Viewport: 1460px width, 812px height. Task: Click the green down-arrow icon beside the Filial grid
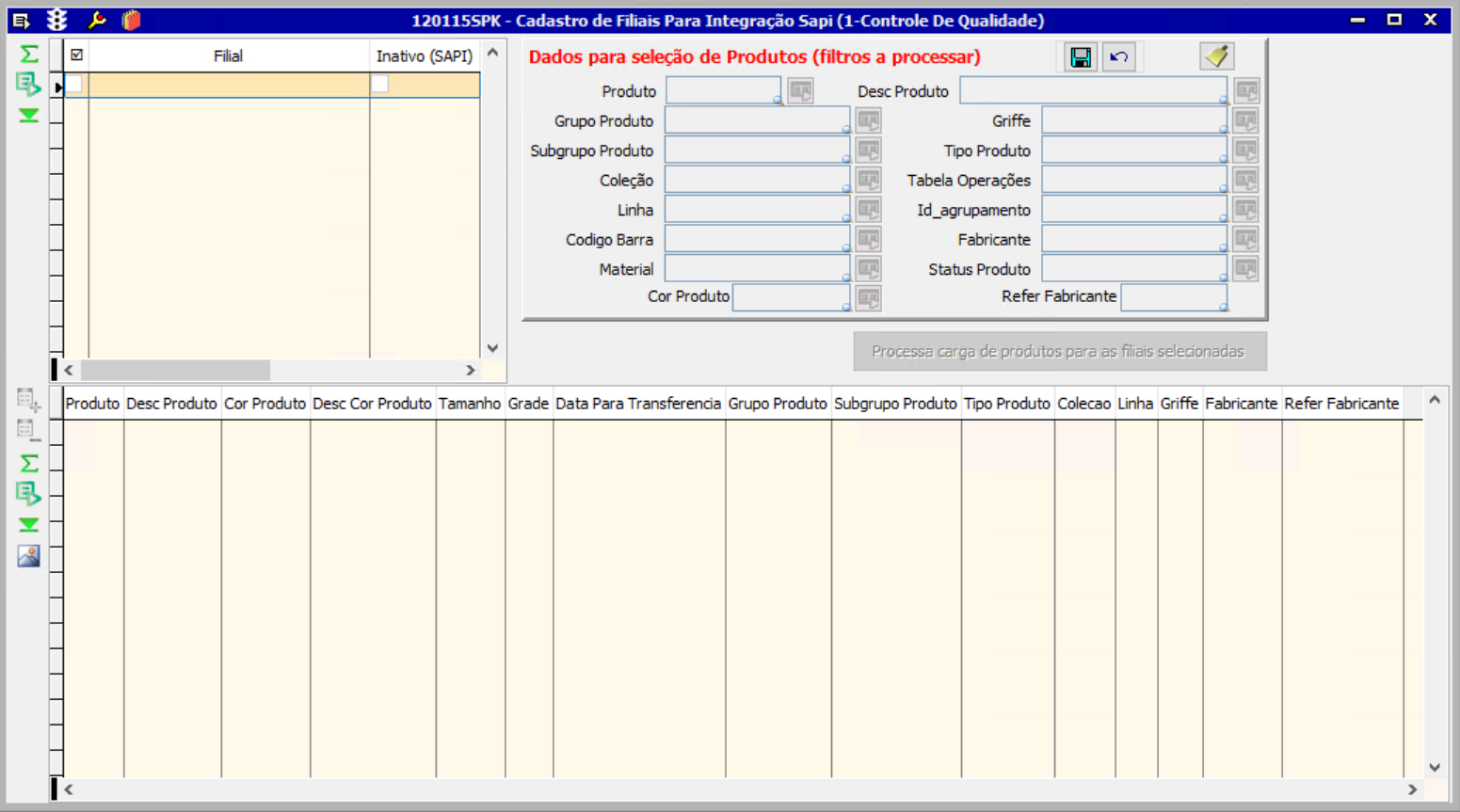pos(29,116)
